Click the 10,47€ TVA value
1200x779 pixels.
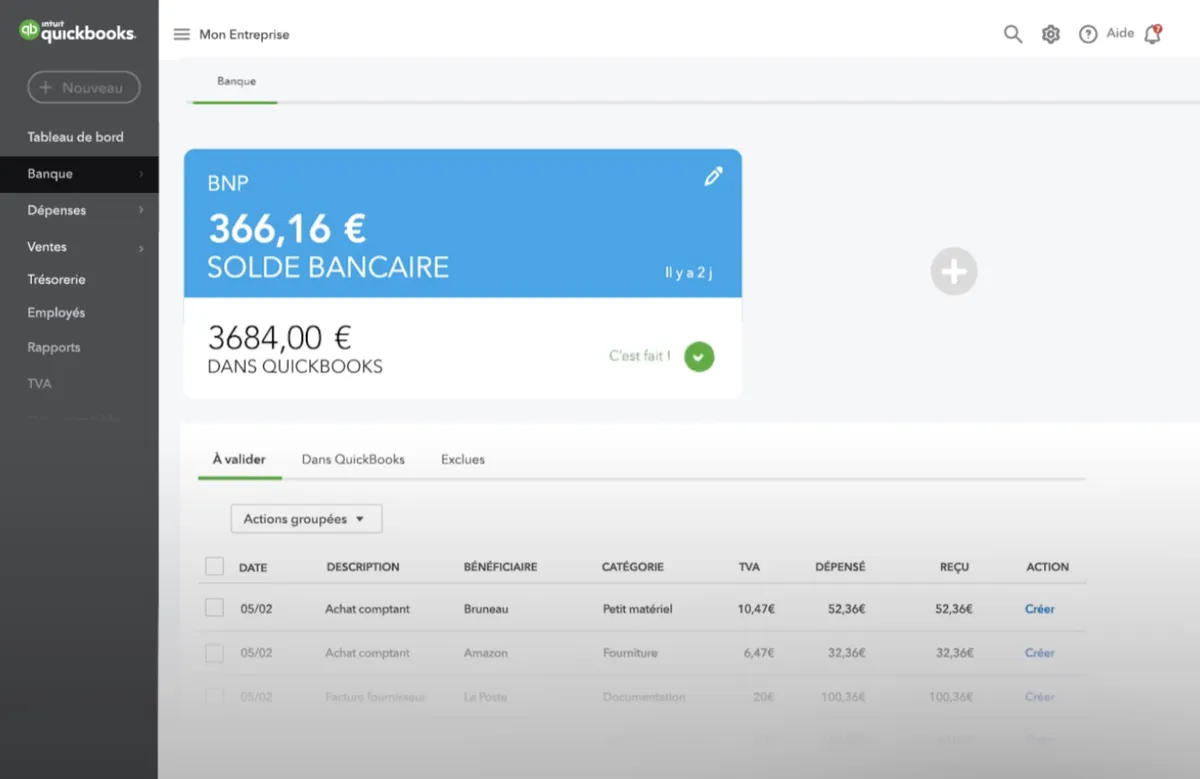coord(756,609)
